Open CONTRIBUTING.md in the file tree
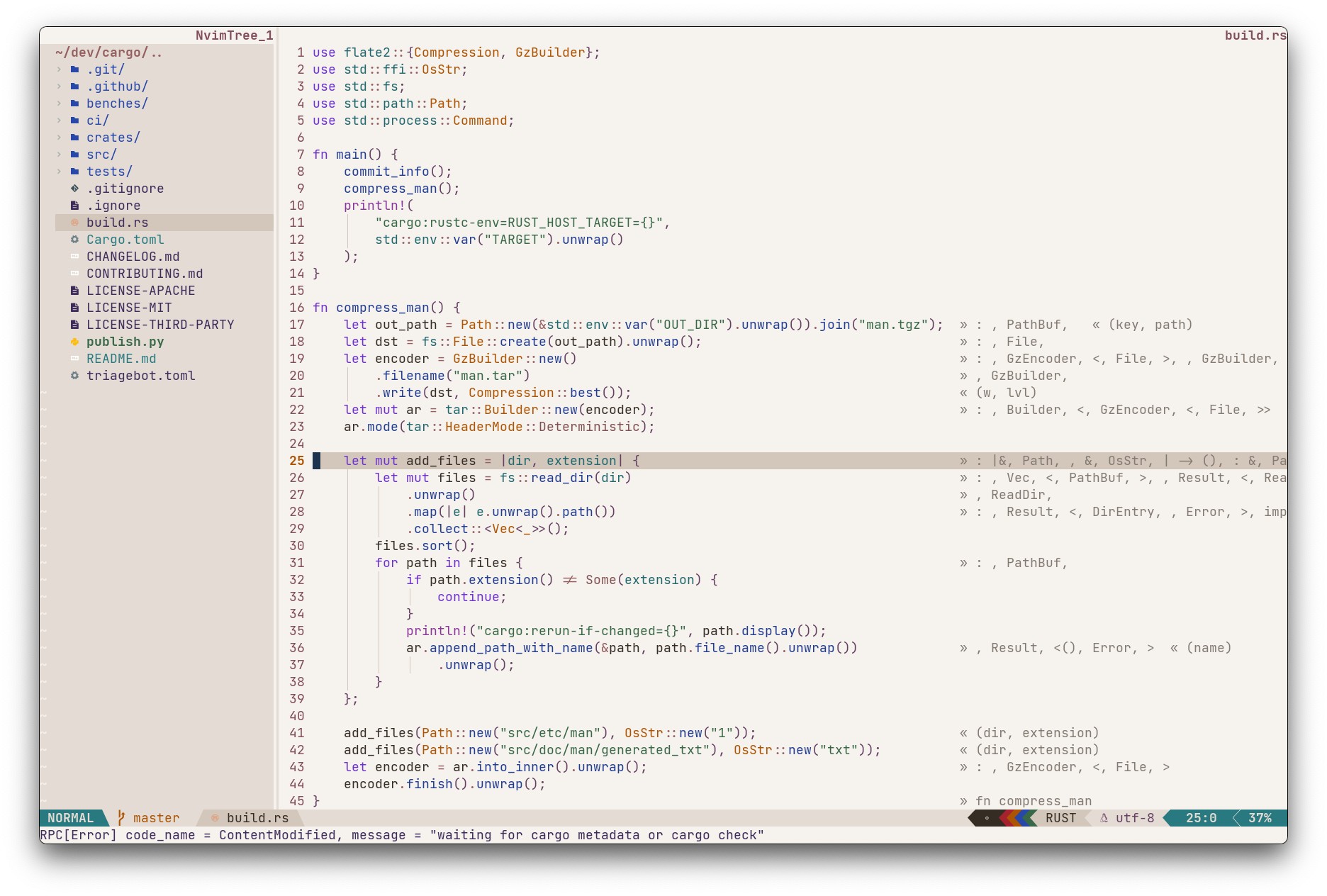This screenshot has height=896, width=1327. pyautogui.click(x=145, y=274)
